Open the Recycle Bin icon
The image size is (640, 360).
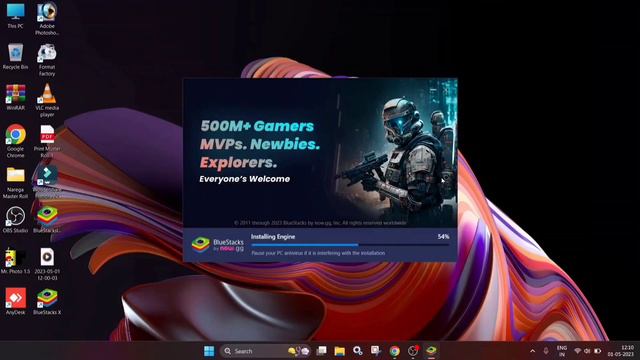(16, 56)
